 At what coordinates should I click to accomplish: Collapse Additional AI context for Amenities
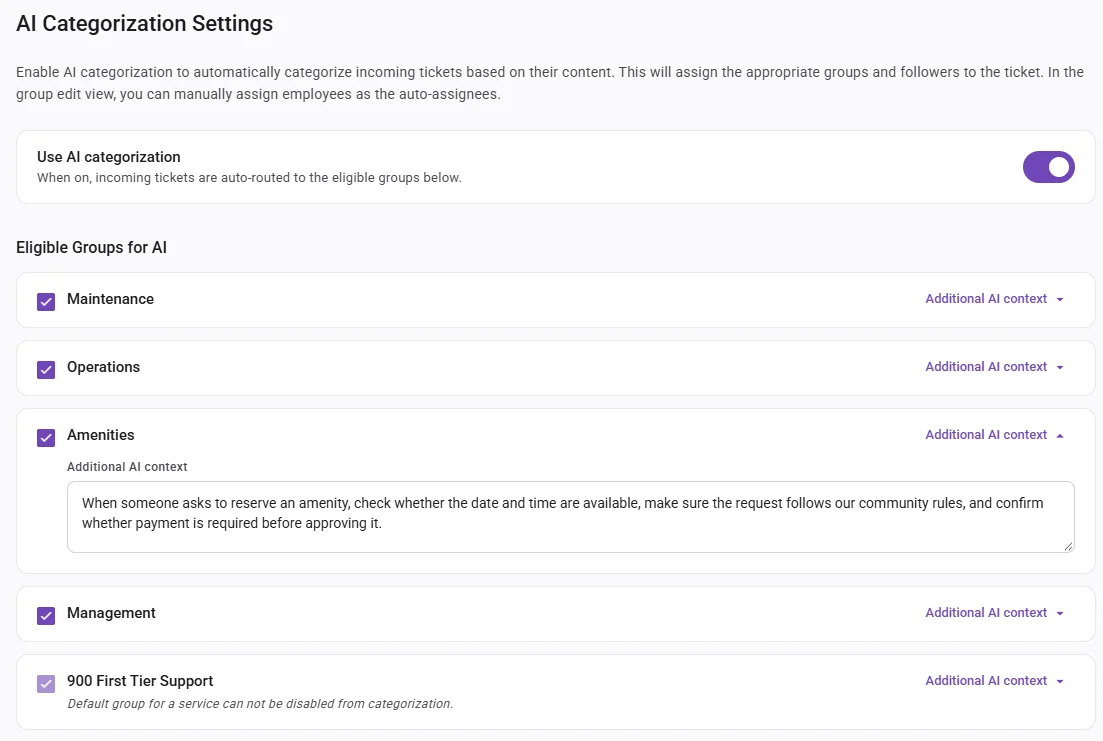(994, 435)
